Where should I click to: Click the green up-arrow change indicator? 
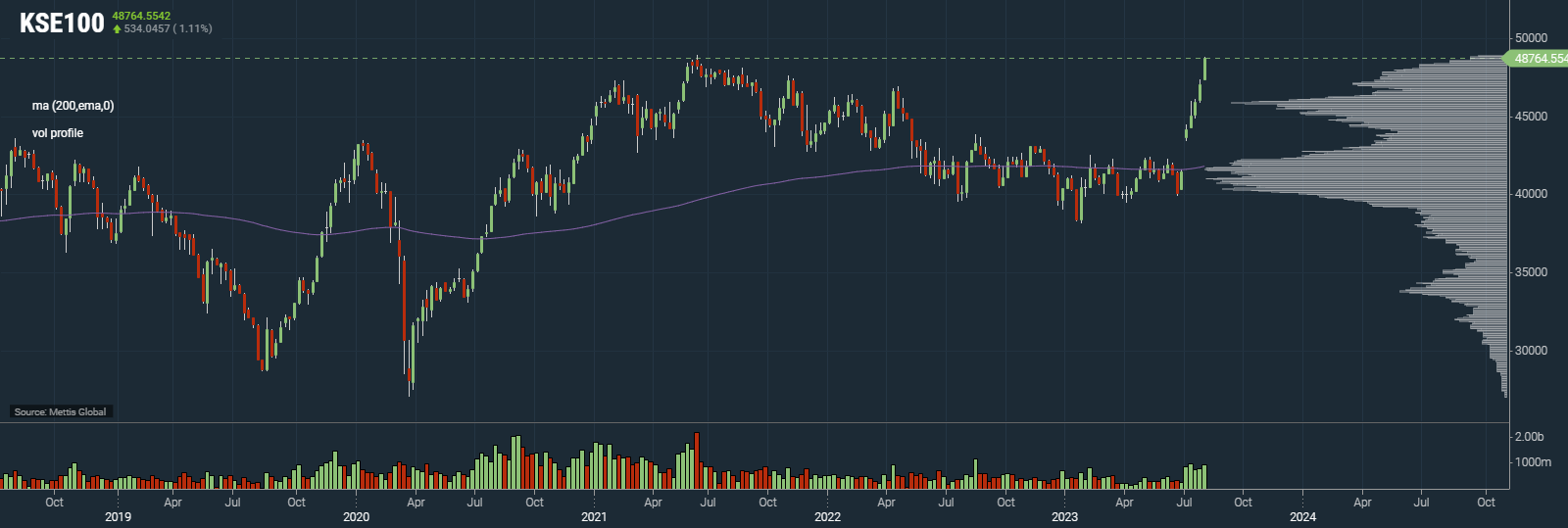click(118, 29)
